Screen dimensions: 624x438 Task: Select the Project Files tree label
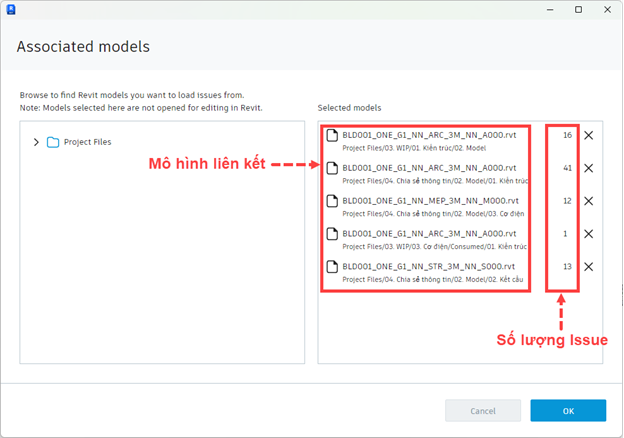[x=88, y=142]
